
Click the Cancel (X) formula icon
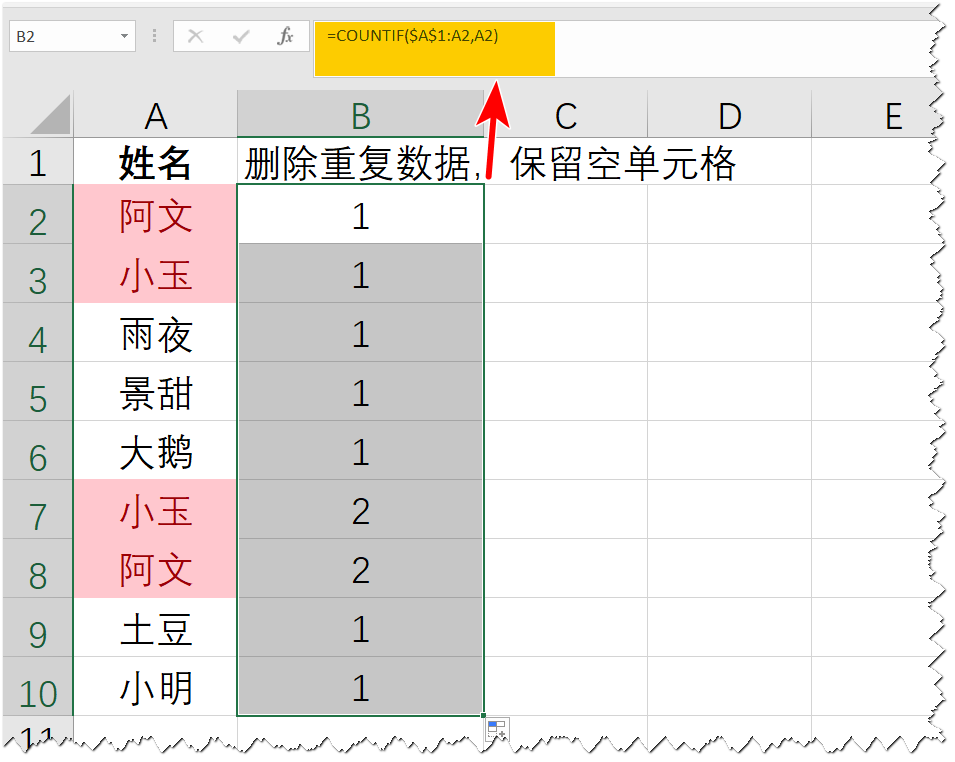[x=196, y=37]
